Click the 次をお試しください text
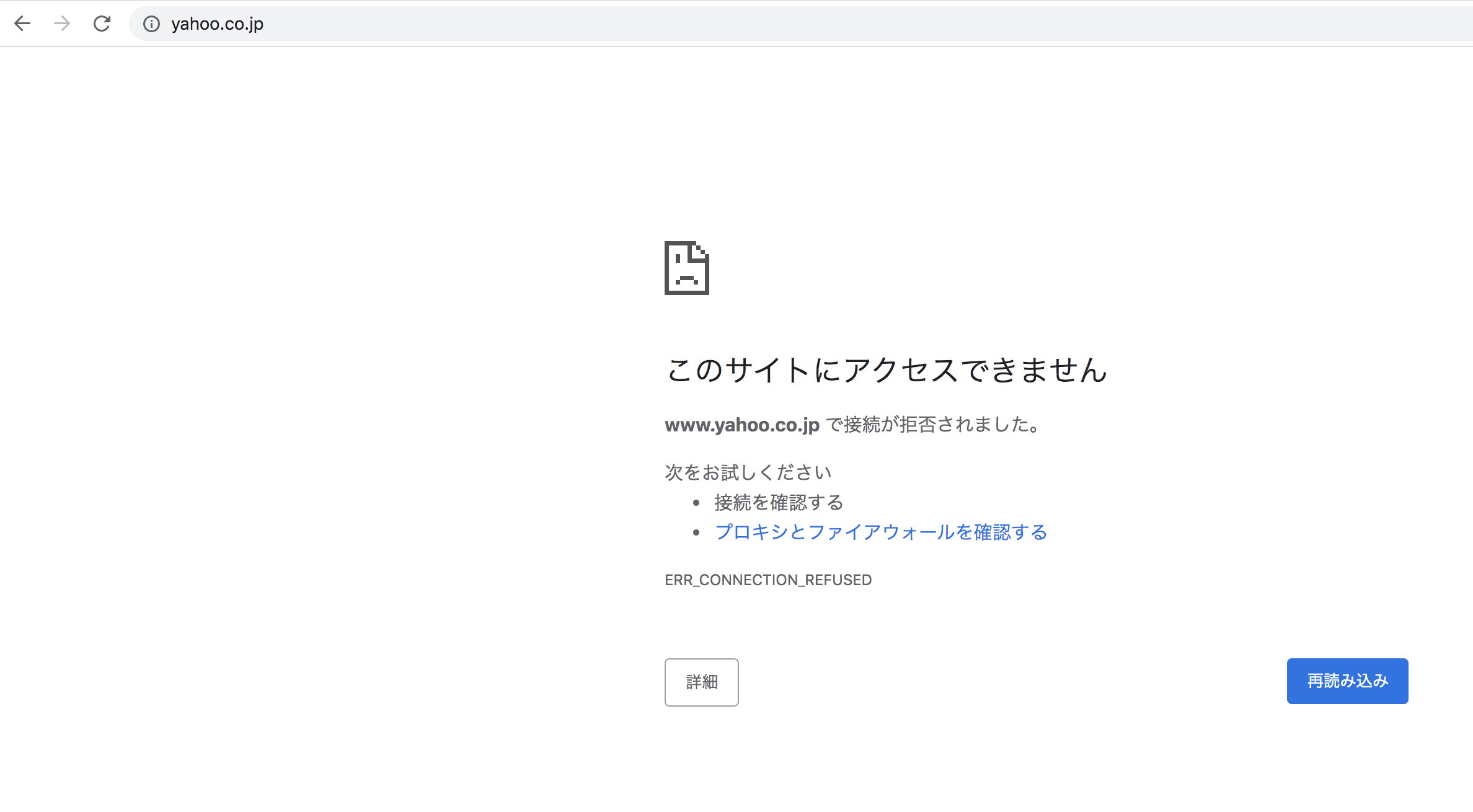 [748, 472]
